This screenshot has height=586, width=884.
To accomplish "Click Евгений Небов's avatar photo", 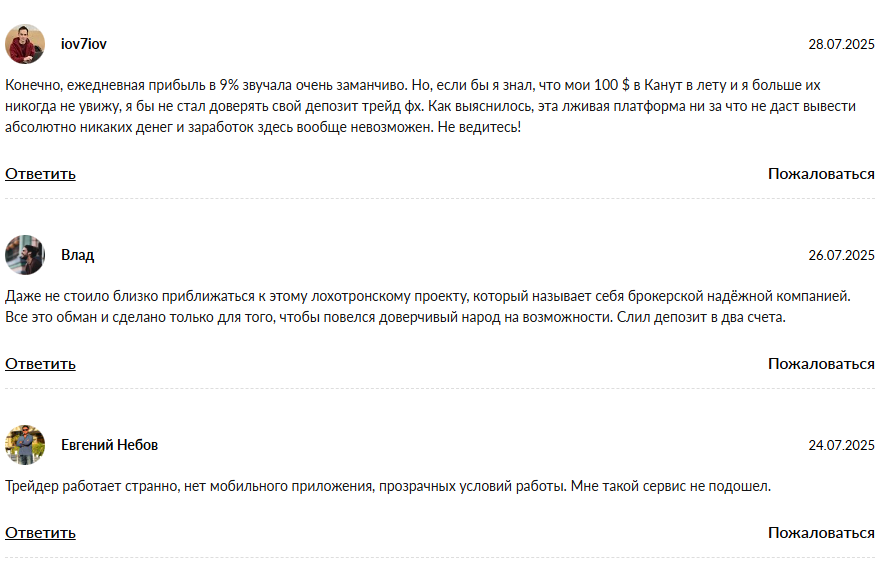I will (25, 445).
